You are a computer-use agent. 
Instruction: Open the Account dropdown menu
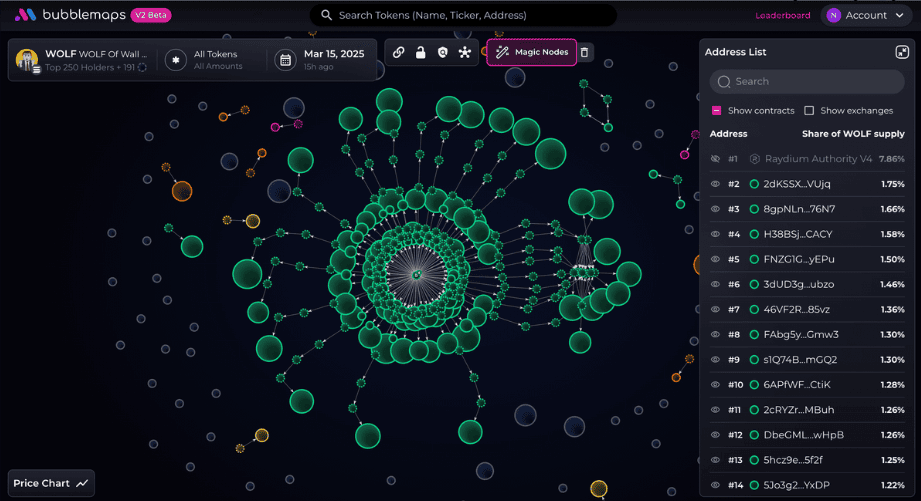[x=864, y=15]
